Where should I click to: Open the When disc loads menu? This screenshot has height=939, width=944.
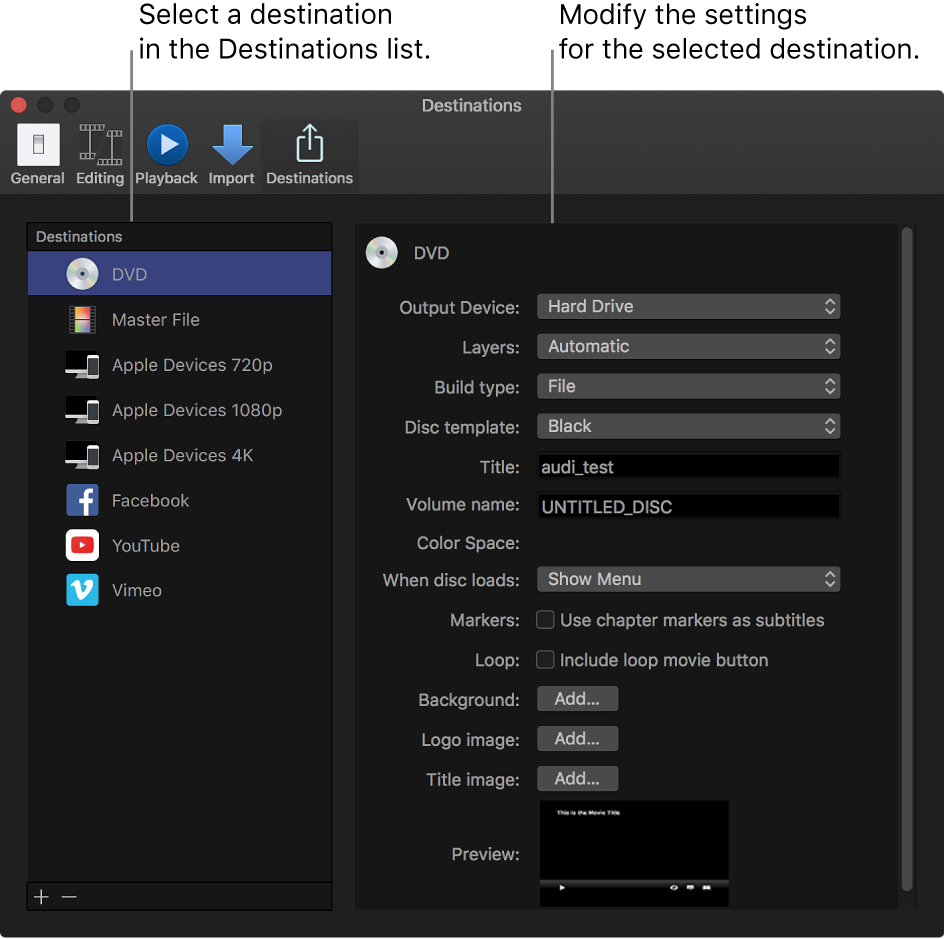tap(688, 578)
